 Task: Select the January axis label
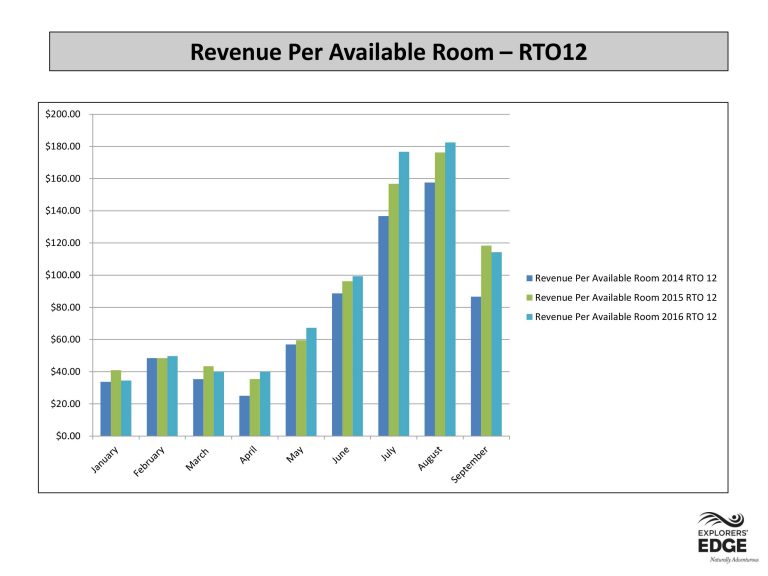point(105,459)
